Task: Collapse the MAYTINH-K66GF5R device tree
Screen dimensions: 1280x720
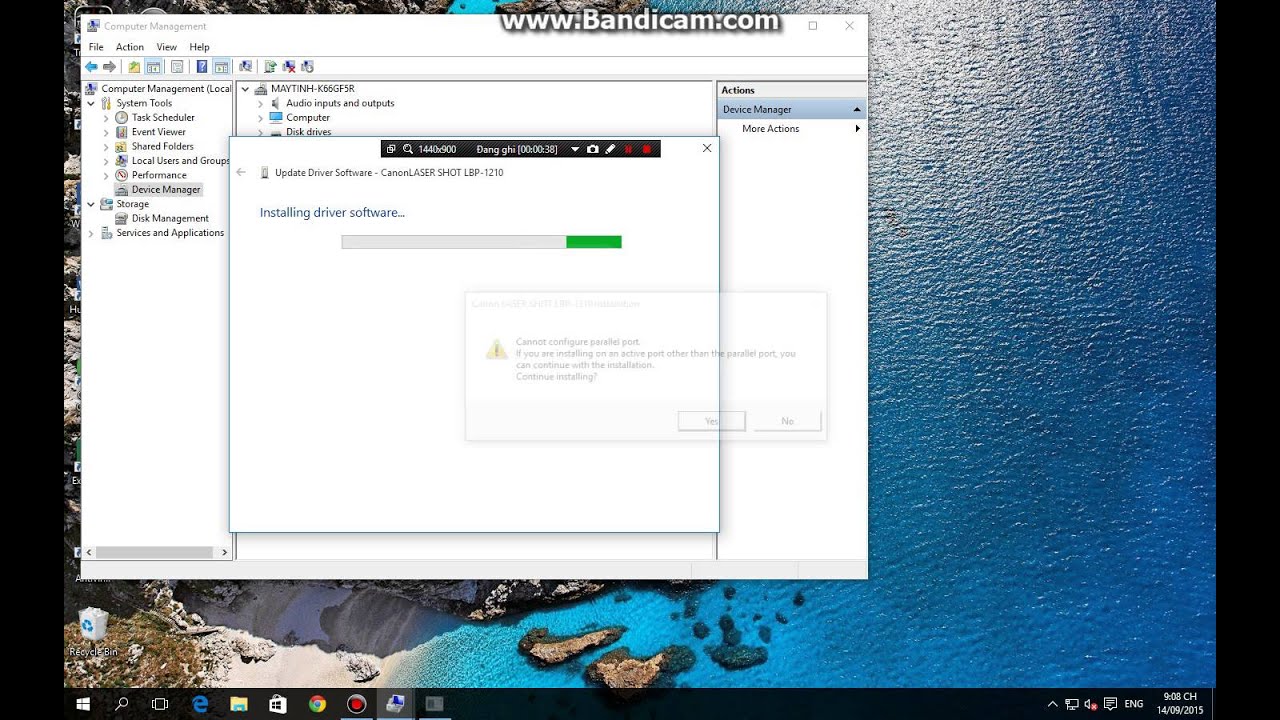Action: pyautogui.click(x=246, y=89)
